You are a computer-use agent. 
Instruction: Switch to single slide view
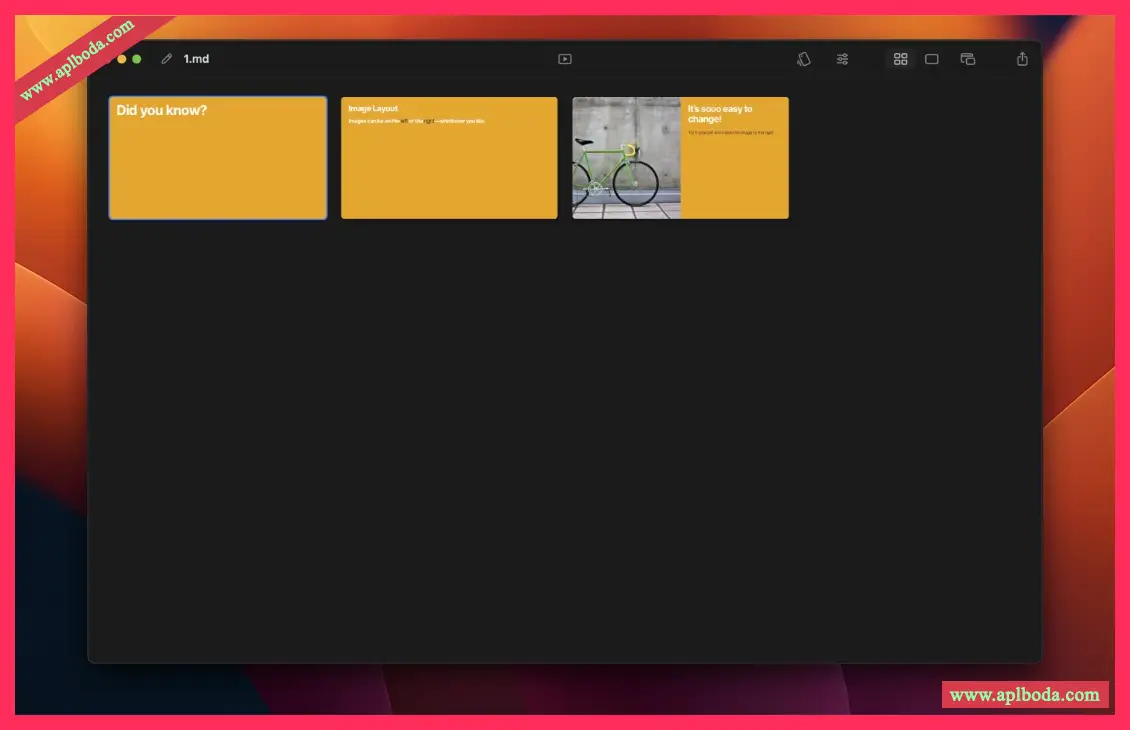[x=931, y=59]
